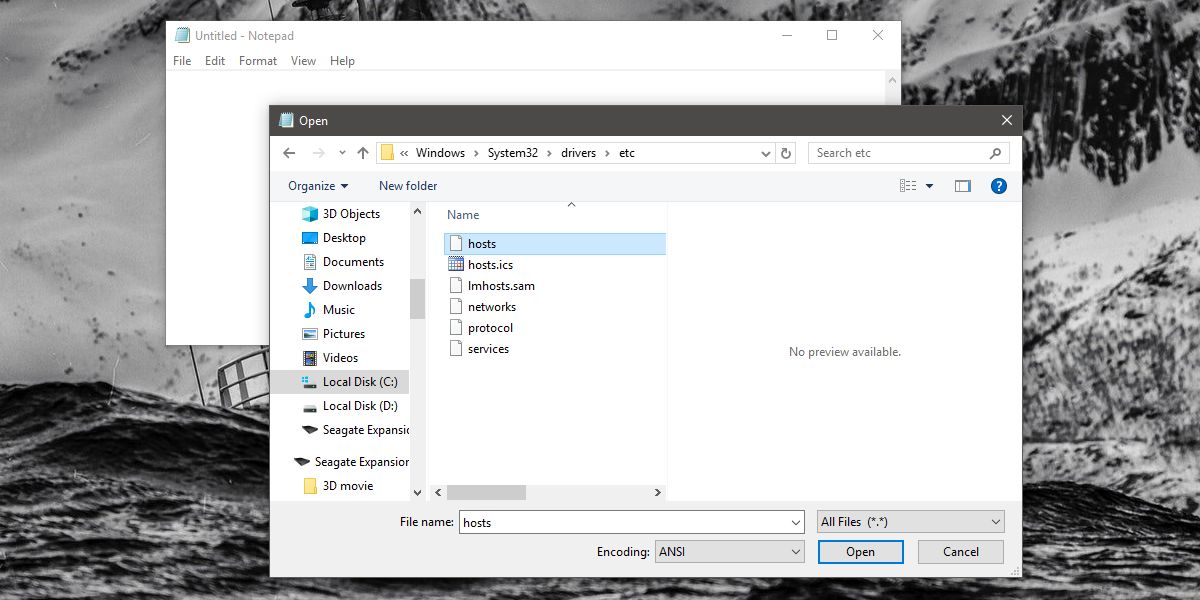Click the 3D movie folder icon
Viewport: 1200px width, 600px height.
pyautogui.click(x=310, y=486)
